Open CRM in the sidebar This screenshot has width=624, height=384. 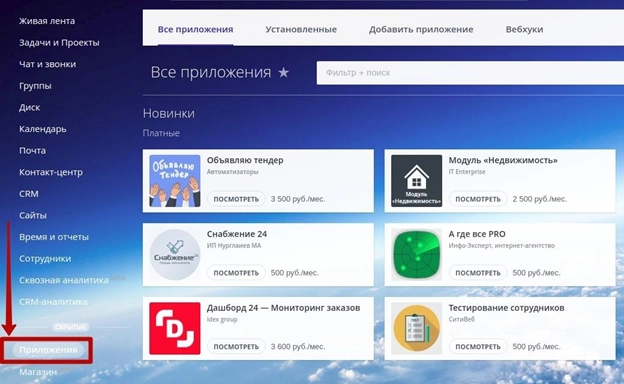29,194
